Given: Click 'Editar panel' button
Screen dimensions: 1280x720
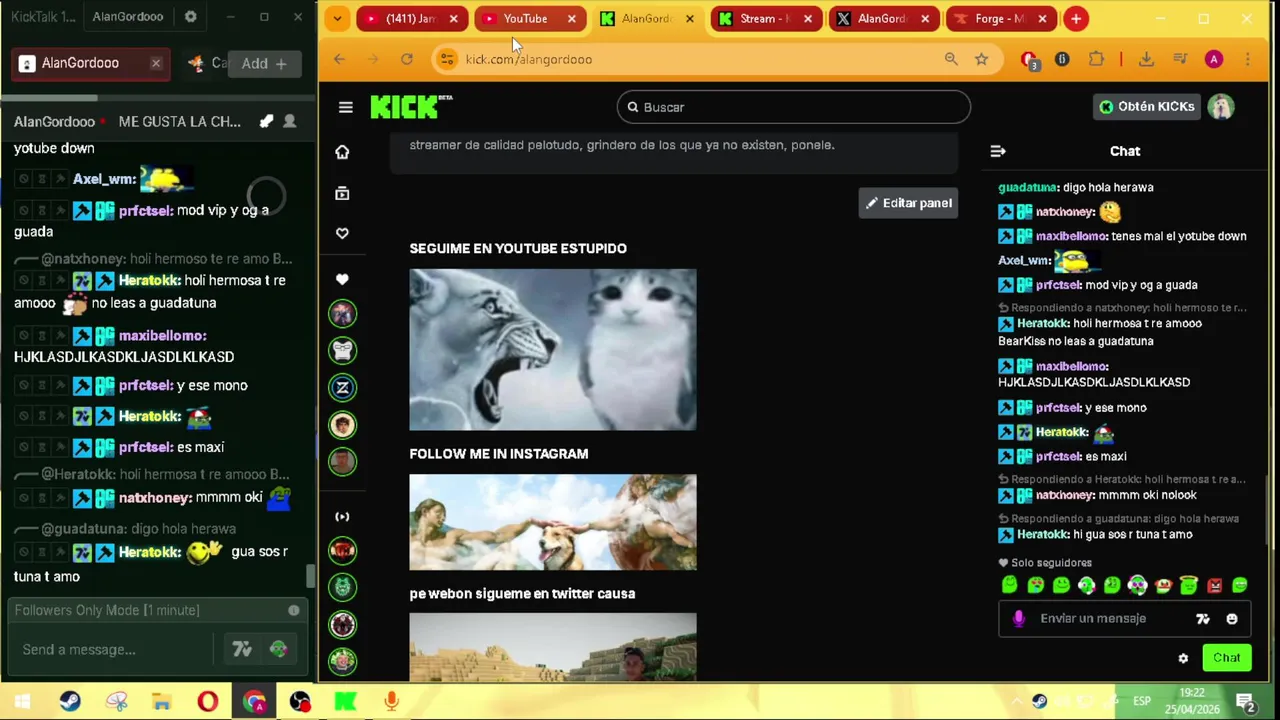Looking at the screenshot, I should [x=908, y=203].
